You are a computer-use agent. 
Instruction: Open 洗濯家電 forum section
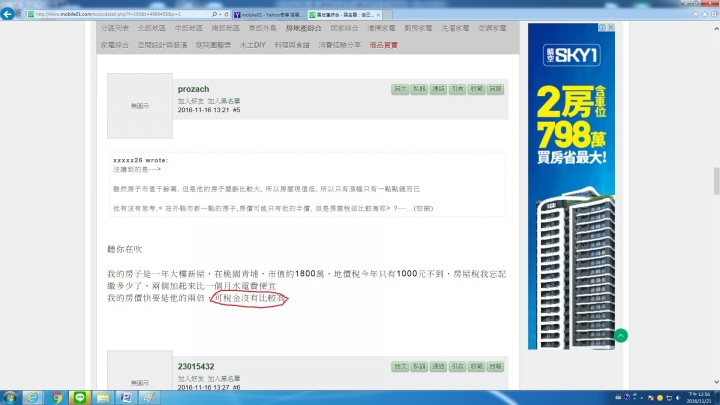455,28
